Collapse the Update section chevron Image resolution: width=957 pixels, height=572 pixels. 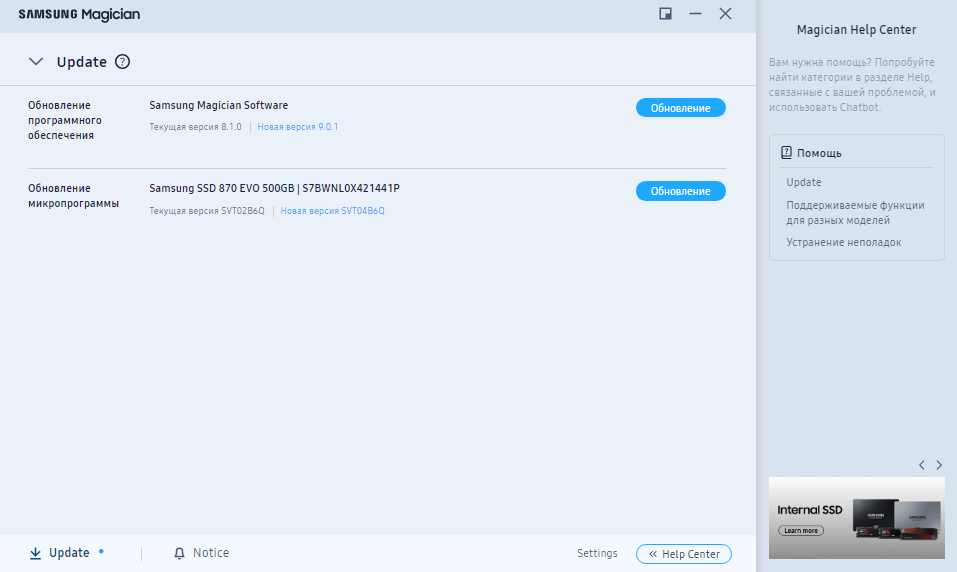point(36,62)
